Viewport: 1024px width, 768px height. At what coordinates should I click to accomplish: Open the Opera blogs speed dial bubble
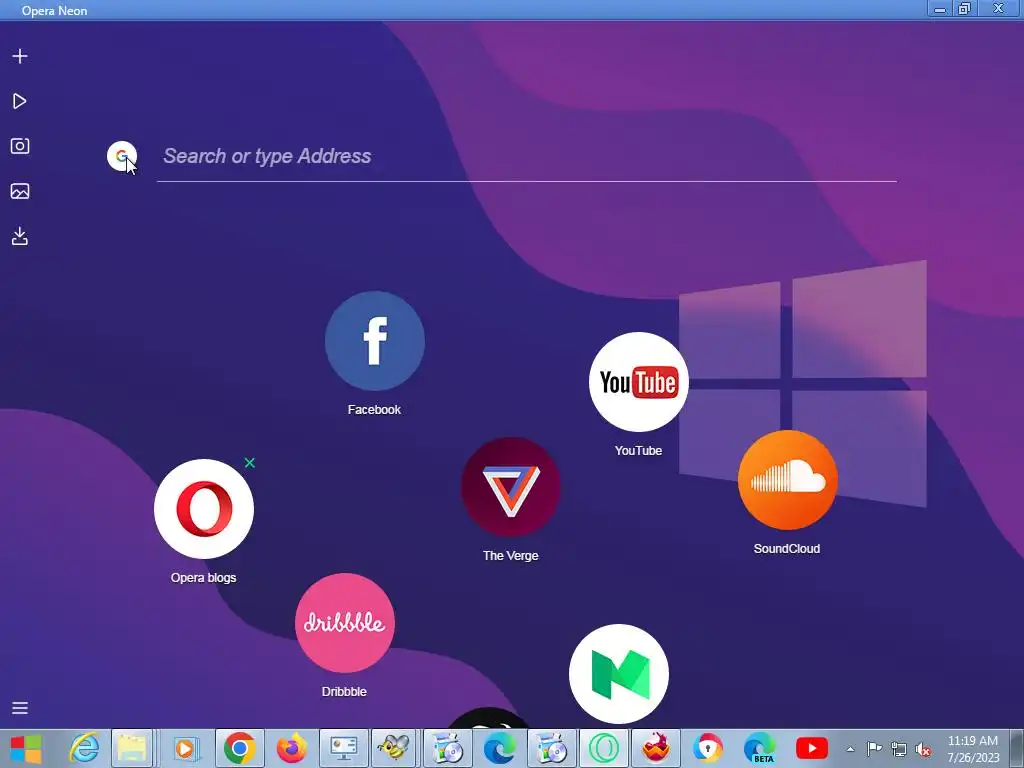204,509
